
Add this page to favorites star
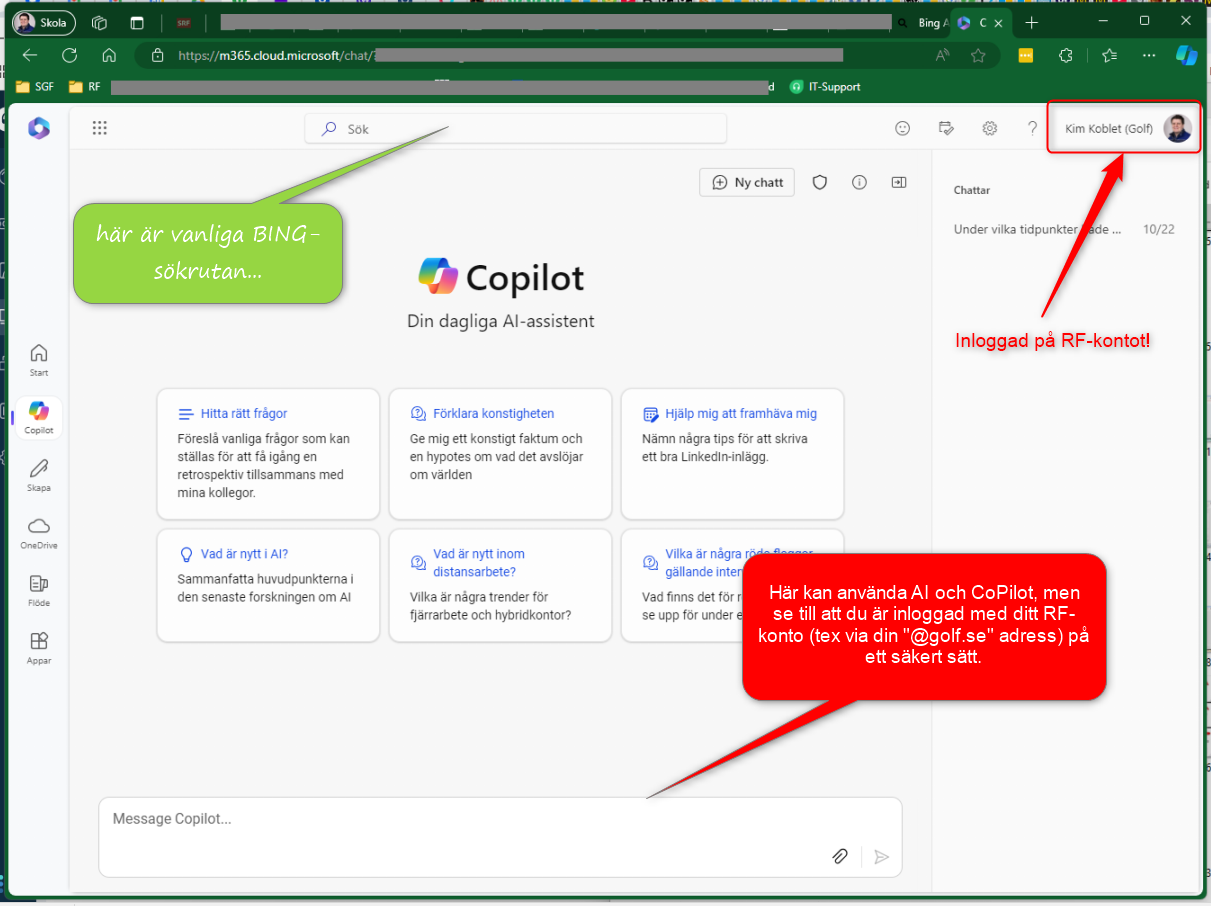978,55
